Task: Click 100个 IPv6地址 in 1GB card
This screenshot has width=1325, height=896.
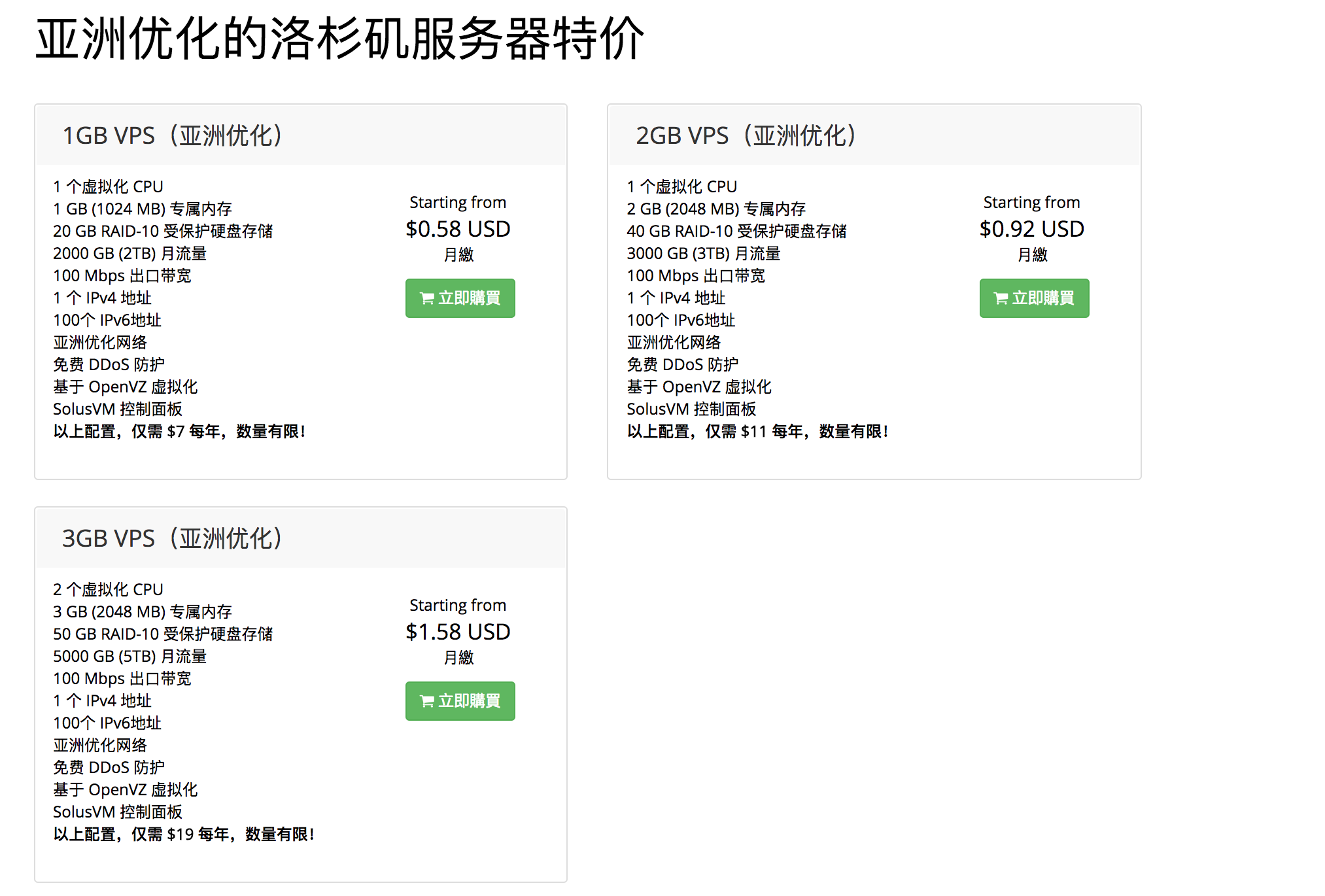Action: click(107, 320)
